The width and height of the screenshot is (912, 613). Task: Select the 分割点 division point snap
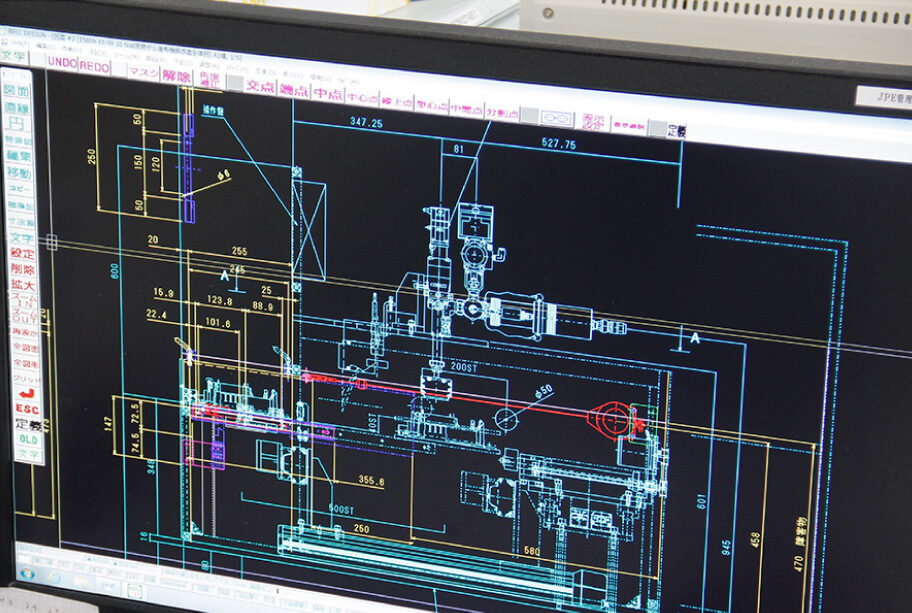tap(502, 112)
